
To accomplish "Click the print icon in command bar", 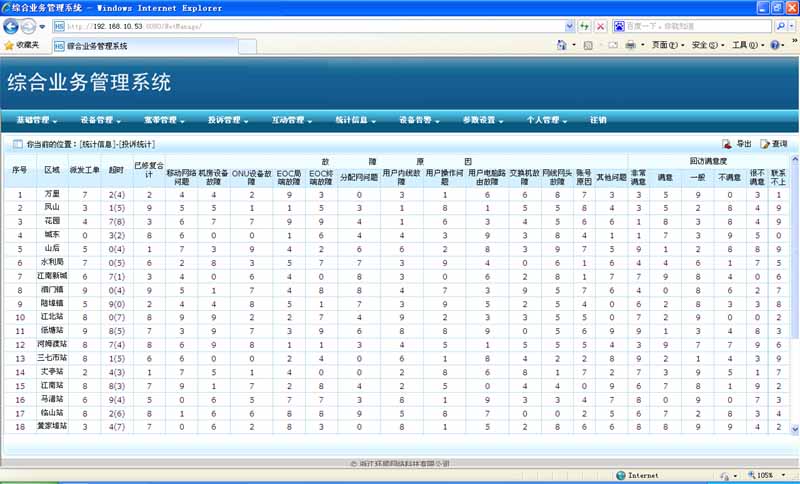I will click(631, 45).
